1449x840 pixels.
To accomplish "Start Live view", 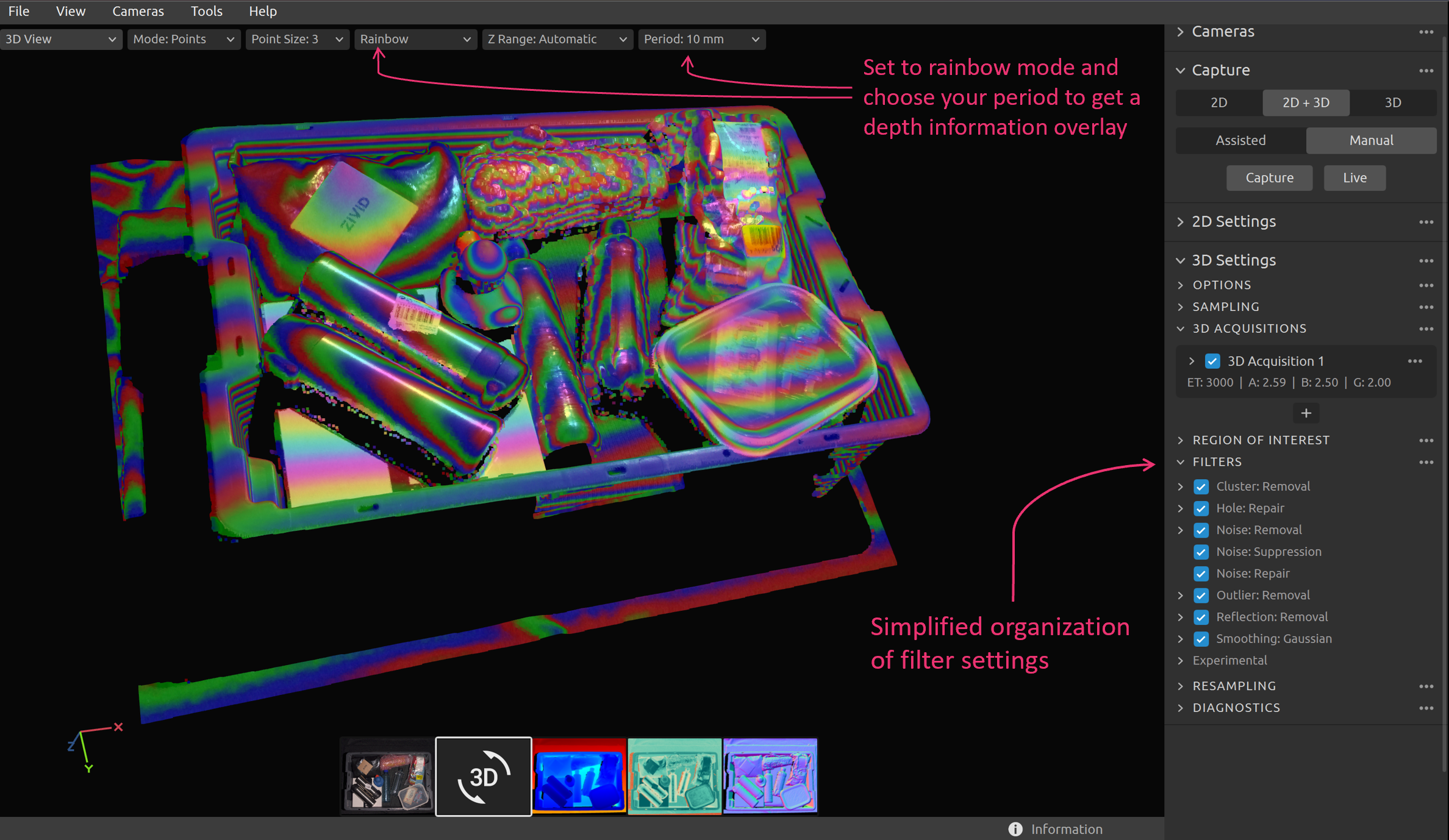I will pyautogui.click(x=1354, y=177).
